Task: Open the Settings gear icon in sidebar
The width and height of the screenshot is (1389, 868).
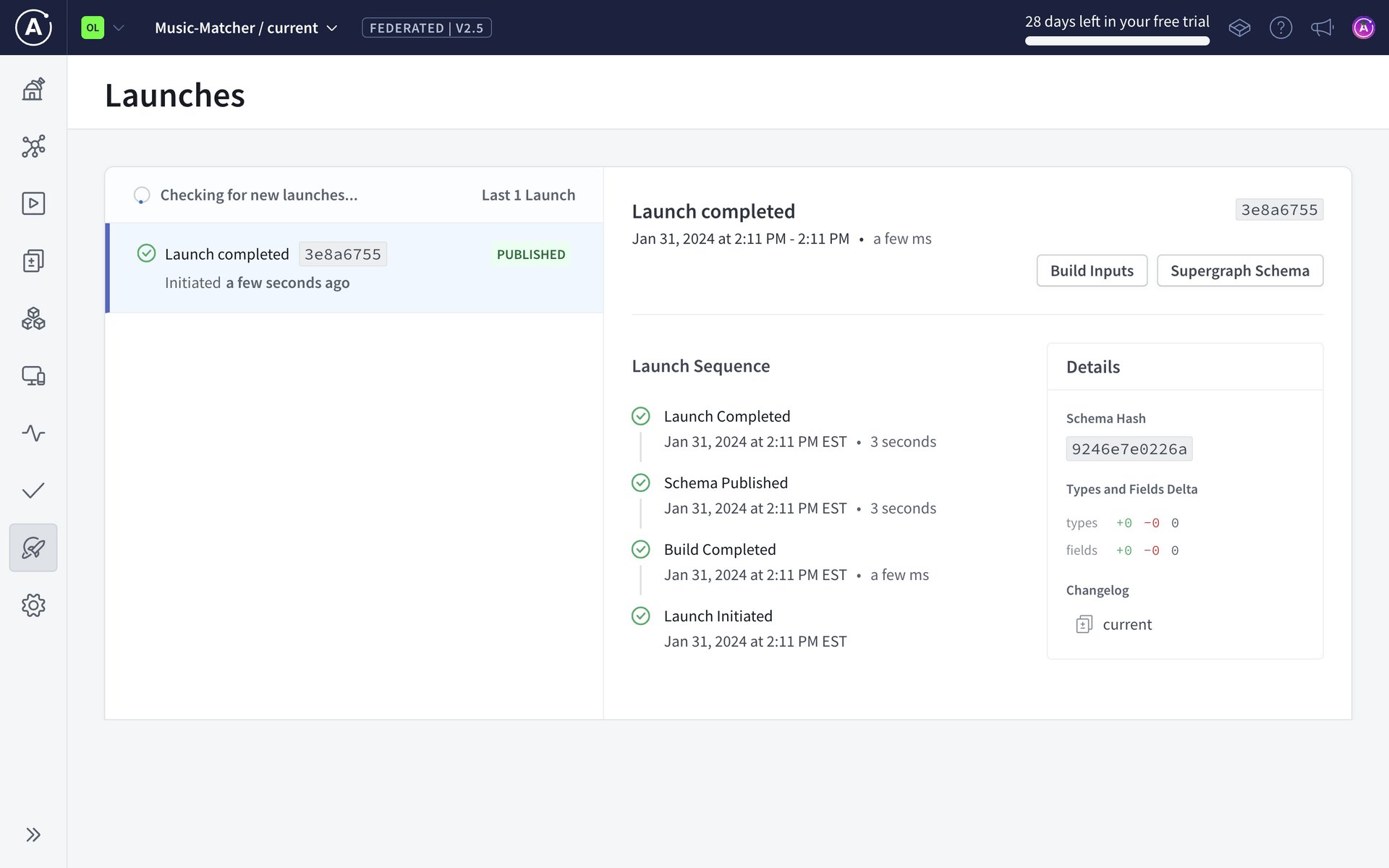Action: point(33,605)
